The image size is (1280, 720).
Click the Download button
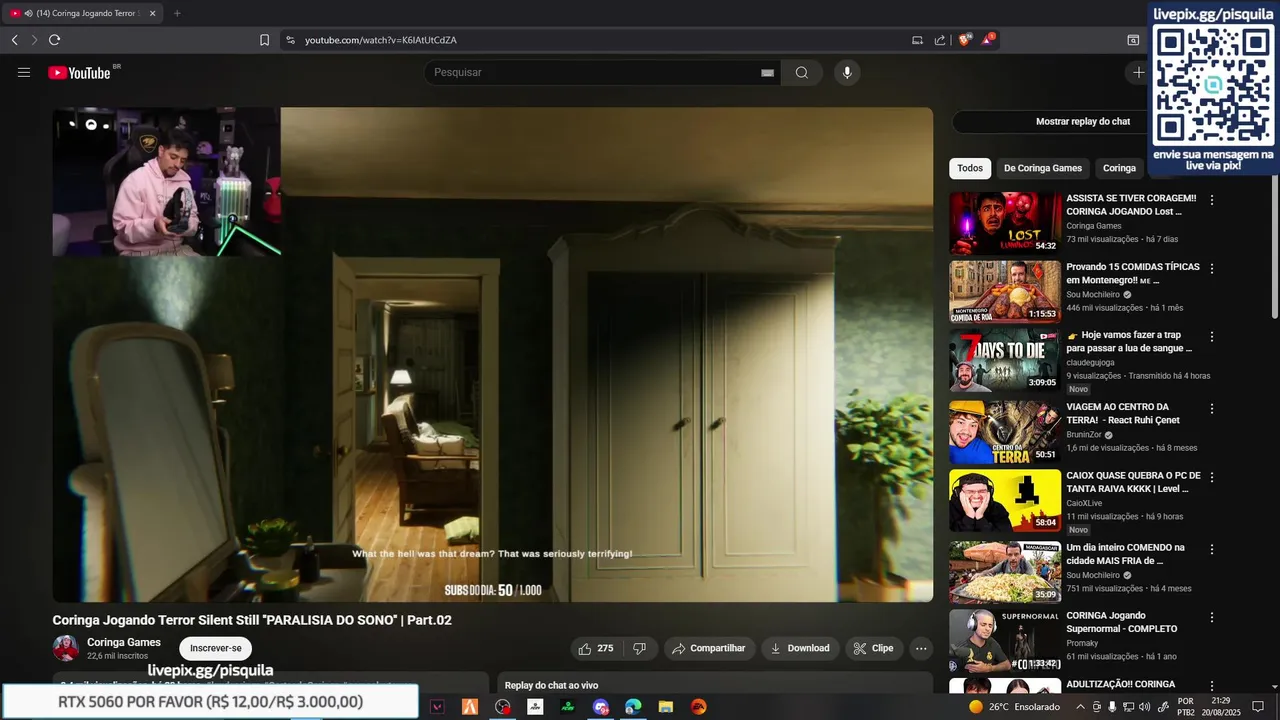click(x=799, y=648)
